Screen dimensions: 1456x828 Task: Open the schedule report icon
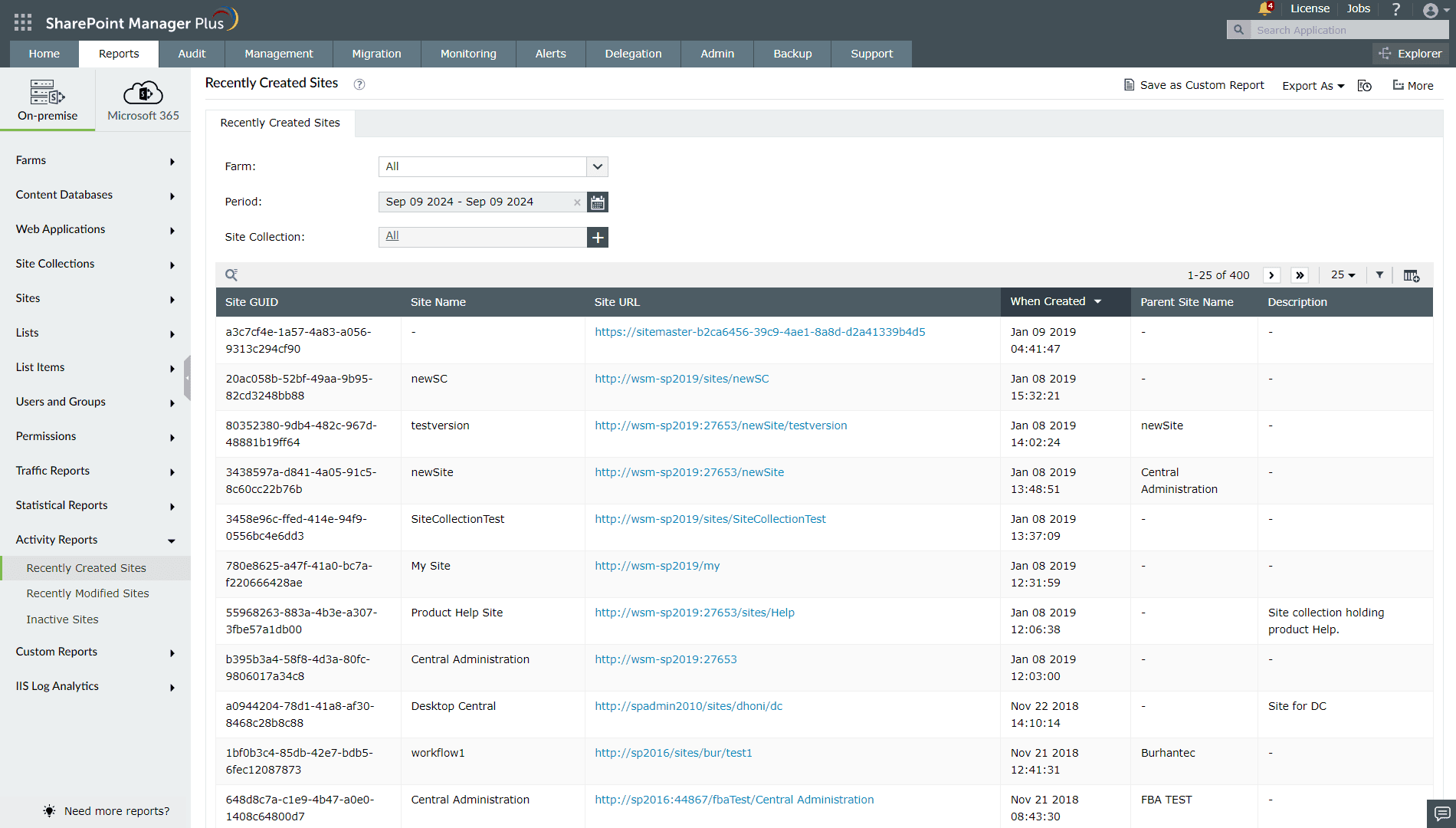coord(1365,86)
